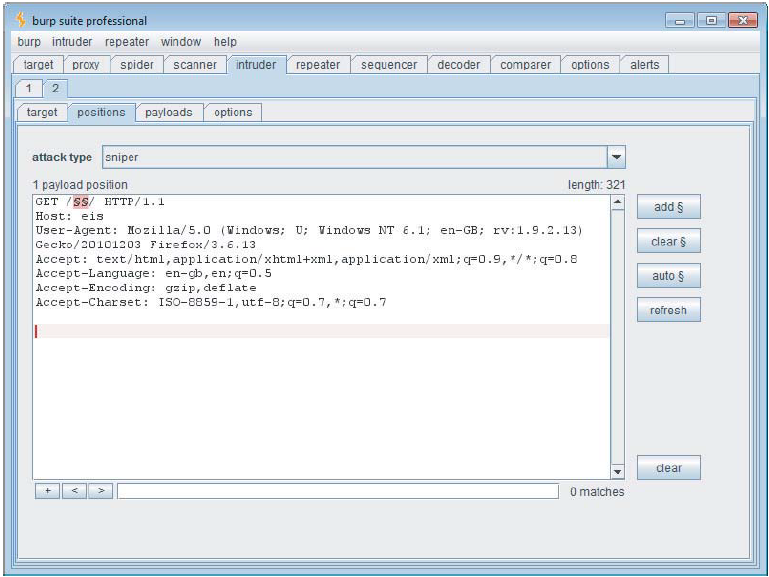The width and height of the screenshot is (769, 577).
Task: Click the scroll up arrow of request editor
Action: click(617, 202)
